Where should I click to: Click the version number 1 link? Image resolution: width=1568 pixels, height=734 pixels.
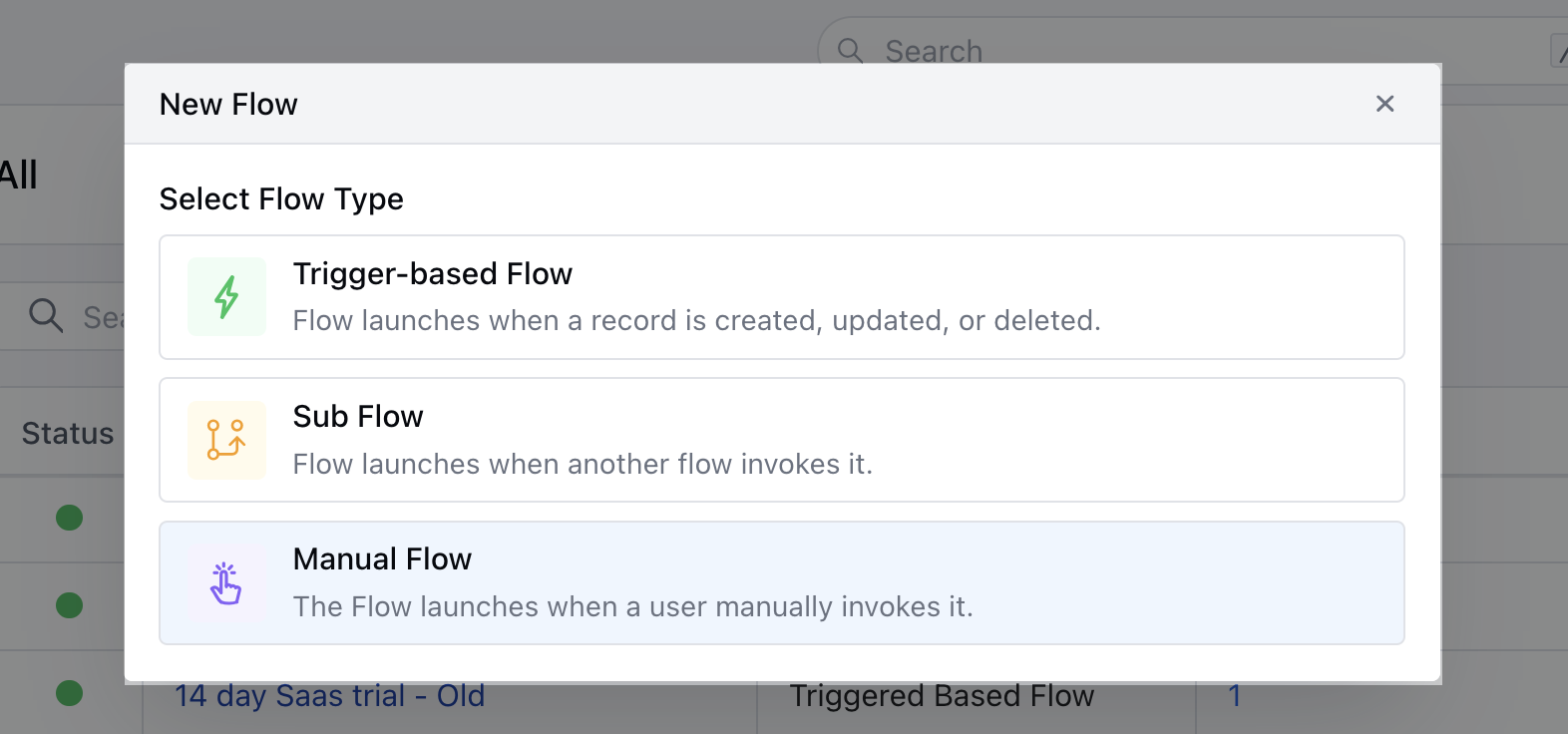pyautogui.click(x=1235, y=695)
